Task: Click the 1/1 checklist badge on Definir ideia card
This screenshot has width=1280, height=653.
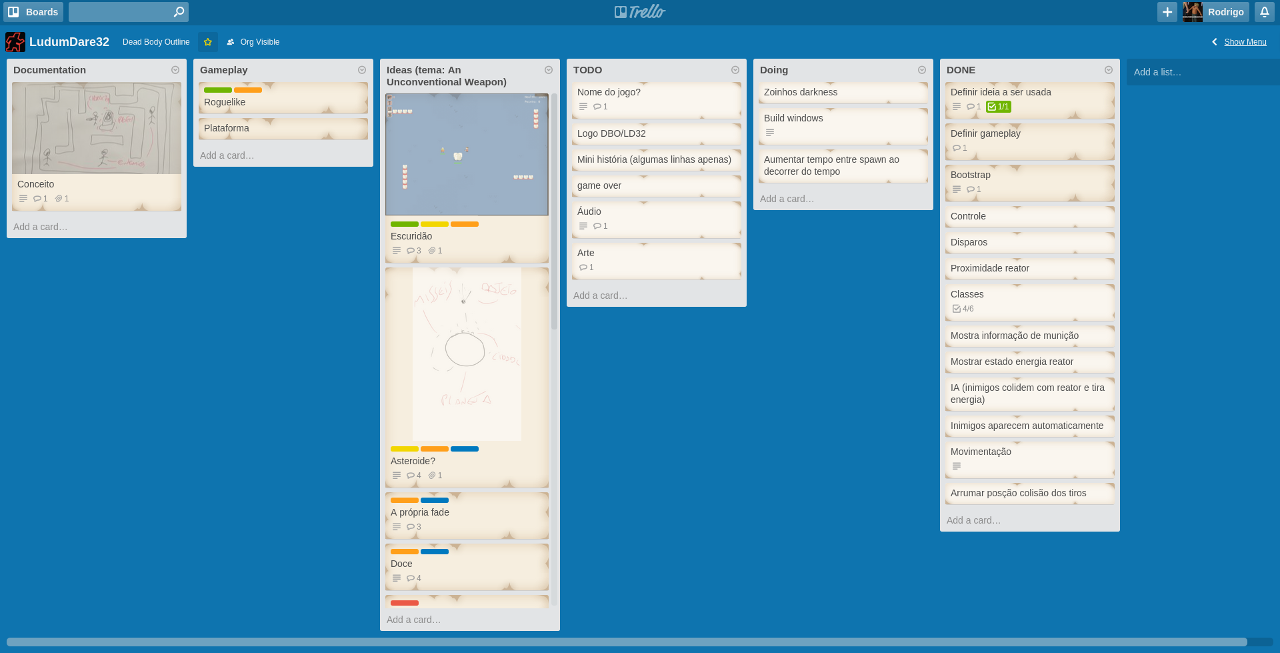Action: tap(998, 106)
